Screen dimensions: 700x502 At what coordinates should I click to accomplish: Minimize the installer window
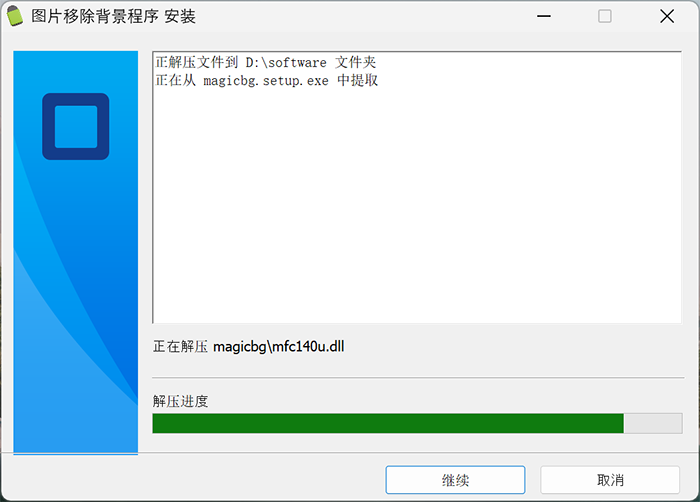point(544,17)
